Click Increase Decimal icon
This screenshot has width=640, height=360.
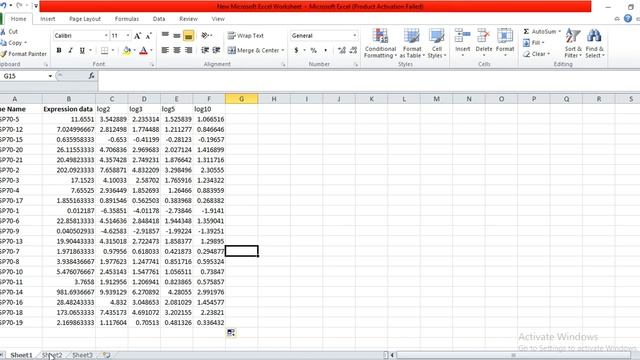click(x=342, y=50)
